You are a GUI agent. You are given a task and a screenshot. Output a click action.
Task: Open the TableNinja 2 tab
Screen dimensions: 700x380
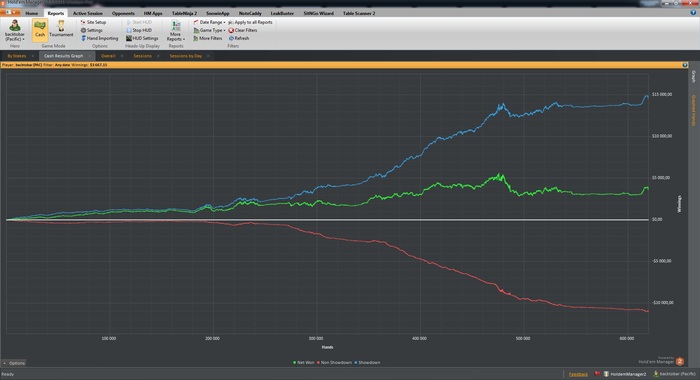click(184, 13)
